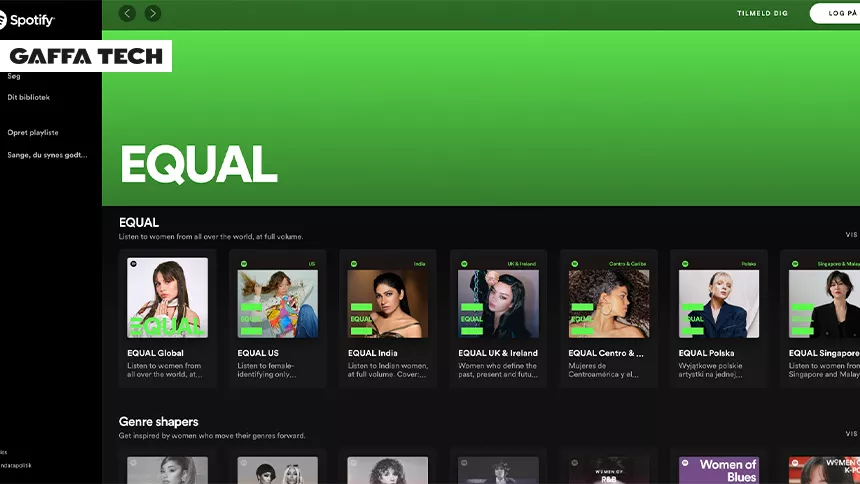Viewport: 860px width, 484px height.
Task: Click the Spotify logo
Action: pyautogui.click(x=27, y=20)
